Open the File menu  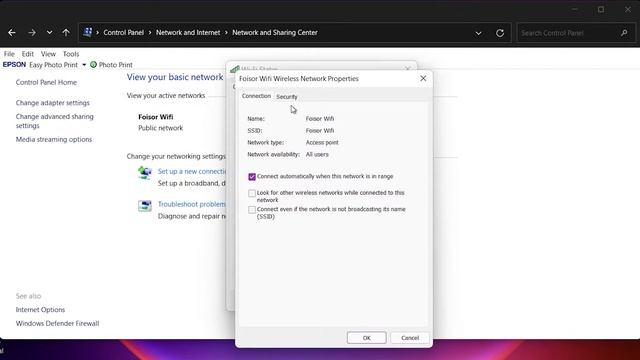(9, 54)
